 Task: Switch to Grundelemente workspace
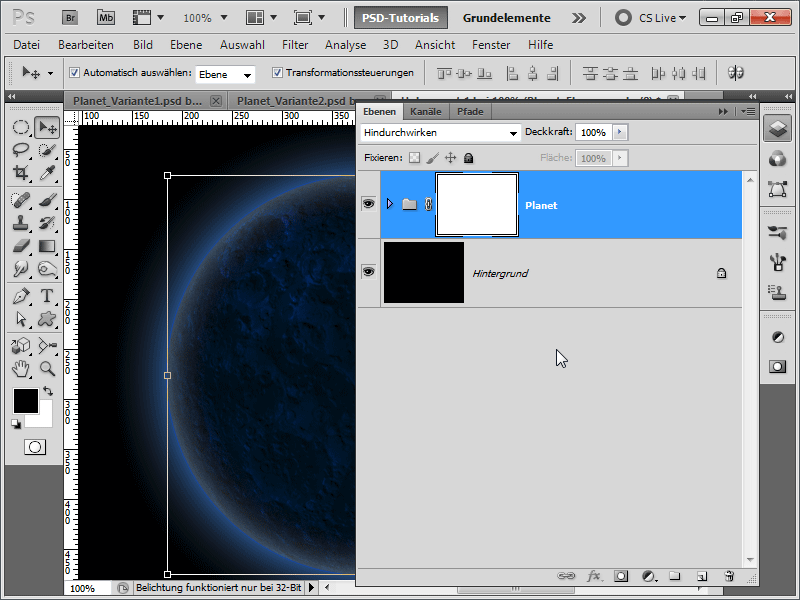[507, 18]
